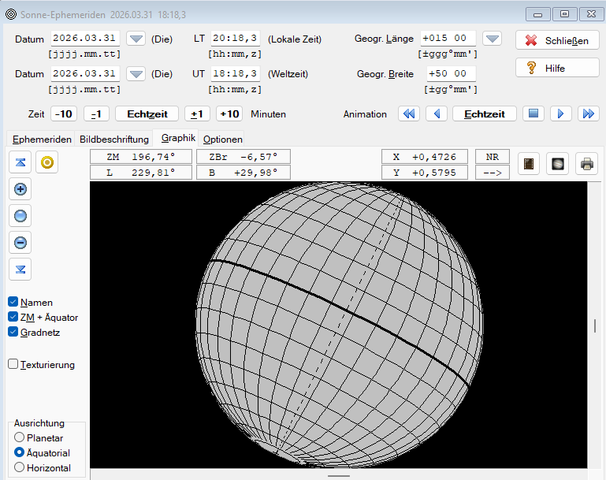Play animation fast backward

tap(408, 114)
